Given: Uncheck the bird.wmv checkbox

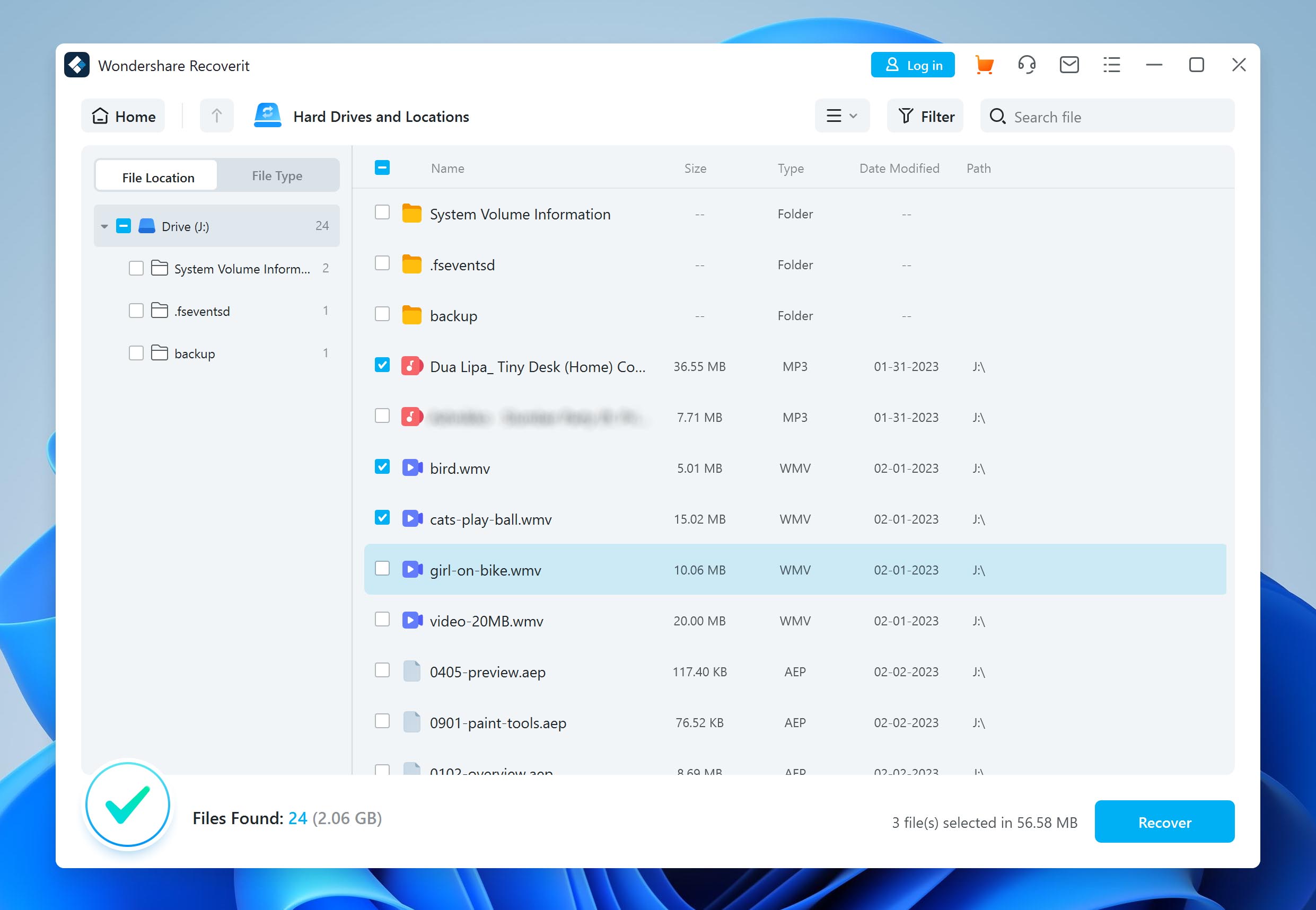Looking at the screenshot, I should click(382, 467).
